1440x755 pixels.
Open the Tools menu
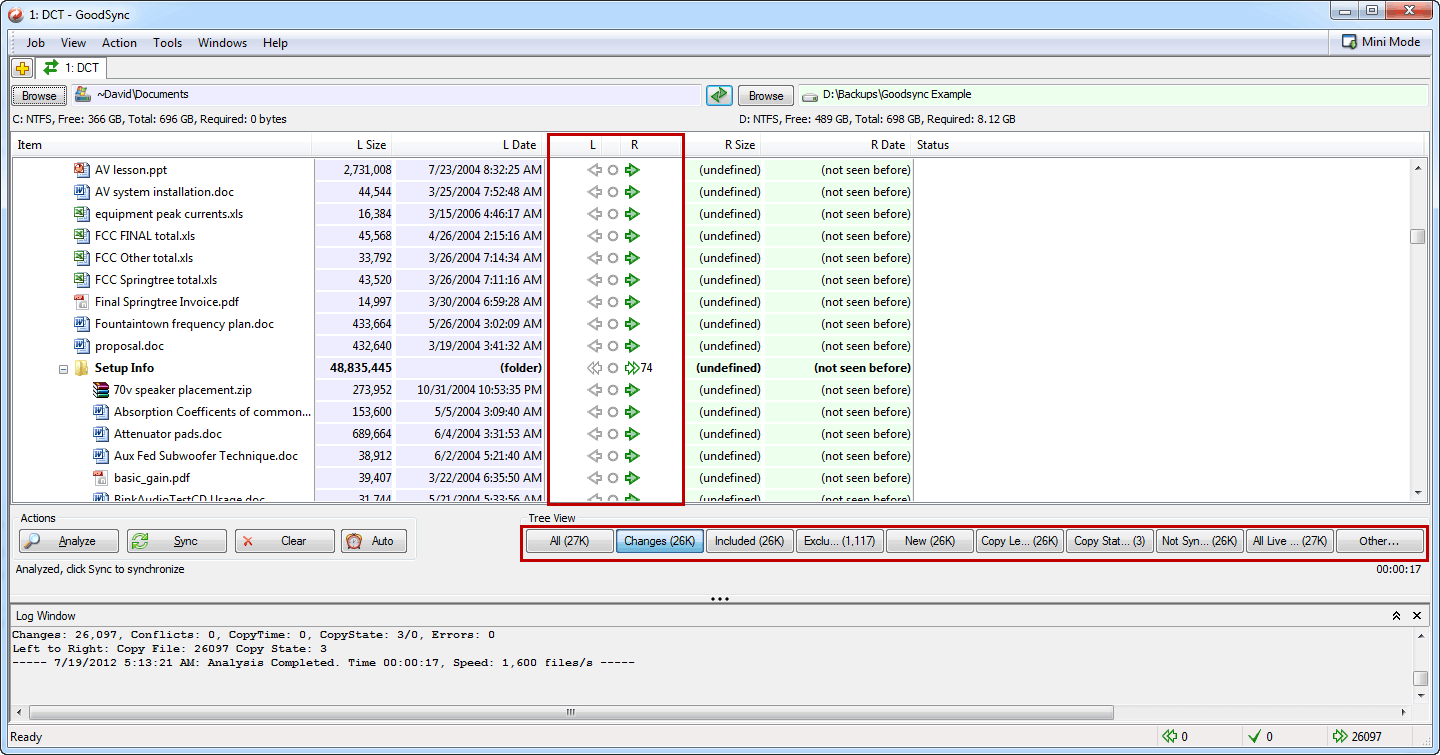coord(167,43)
